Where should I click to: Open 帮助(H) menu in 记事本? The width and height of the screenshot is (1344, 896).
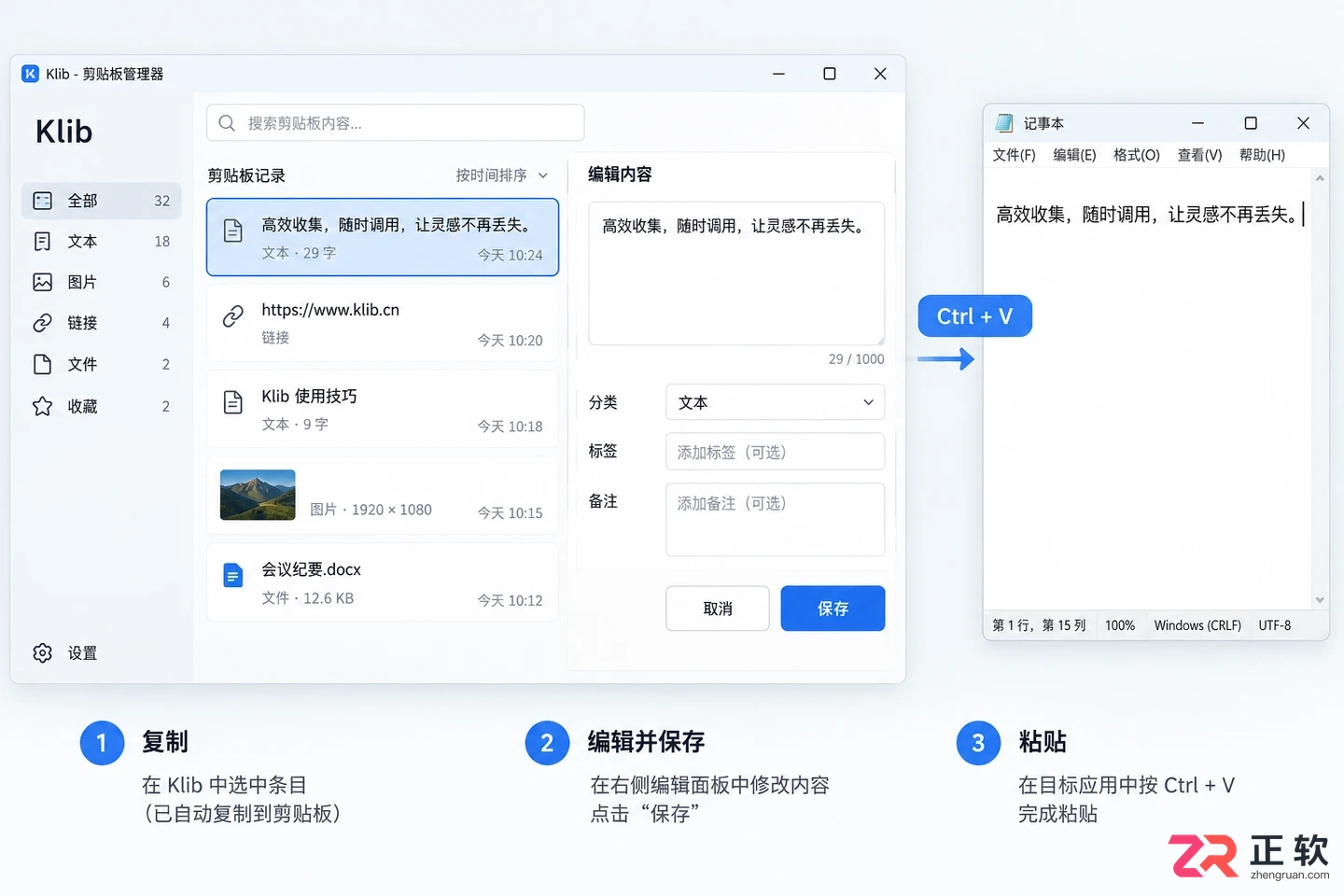click(x=1262, y=155)
